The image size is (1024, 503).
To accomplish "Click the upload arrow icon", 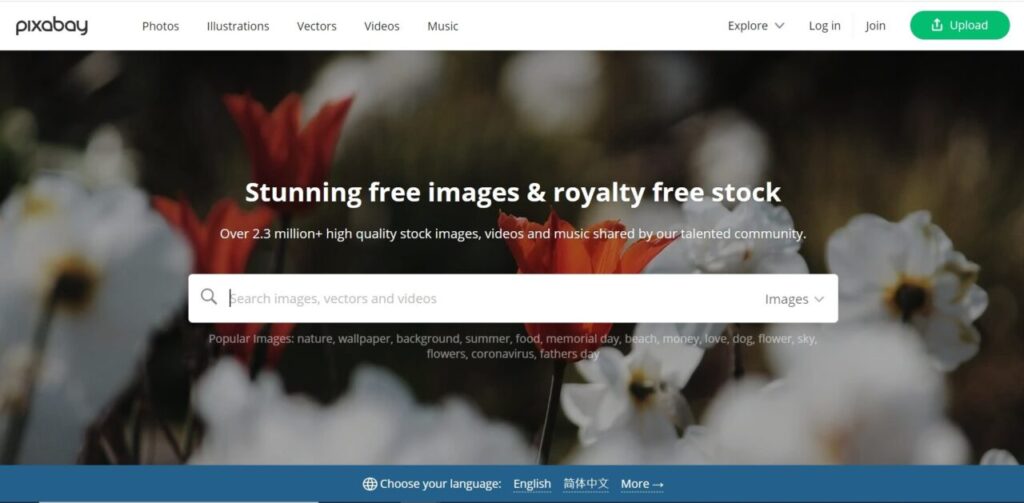I will (x=937, y=25).
